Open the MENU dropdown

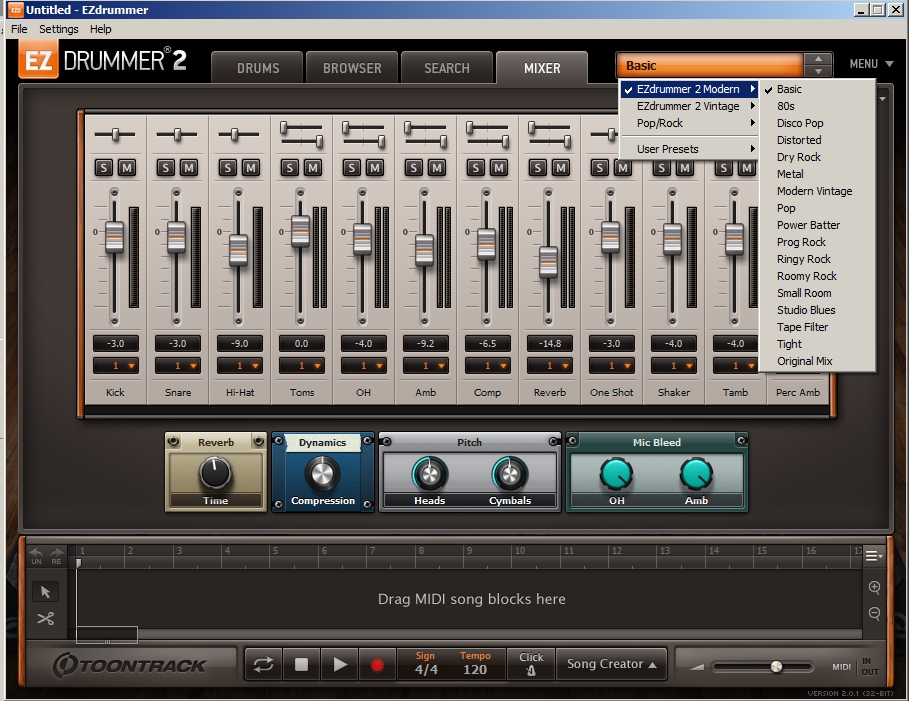(871, 64)
